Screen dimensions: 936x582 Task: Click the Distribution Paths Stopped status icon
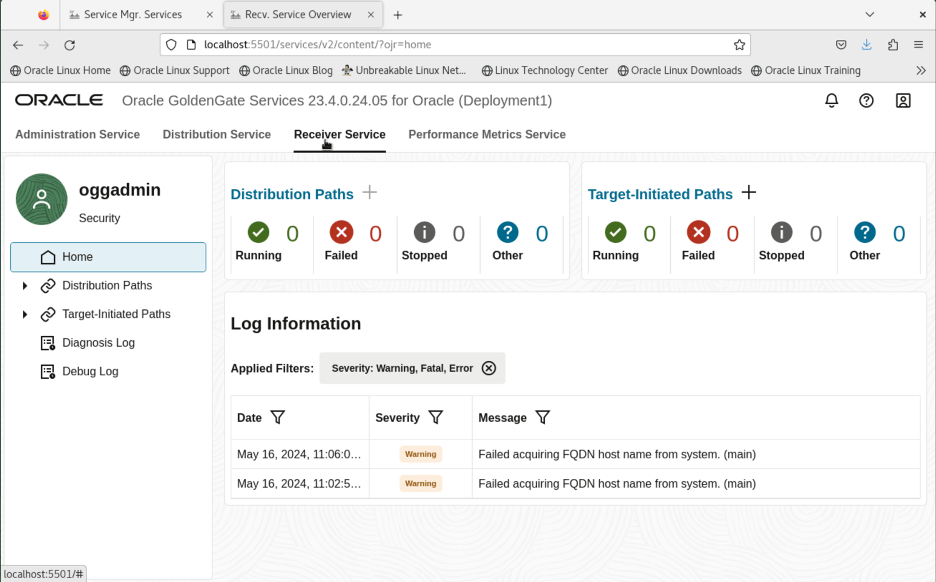click(x=424, y=232)
